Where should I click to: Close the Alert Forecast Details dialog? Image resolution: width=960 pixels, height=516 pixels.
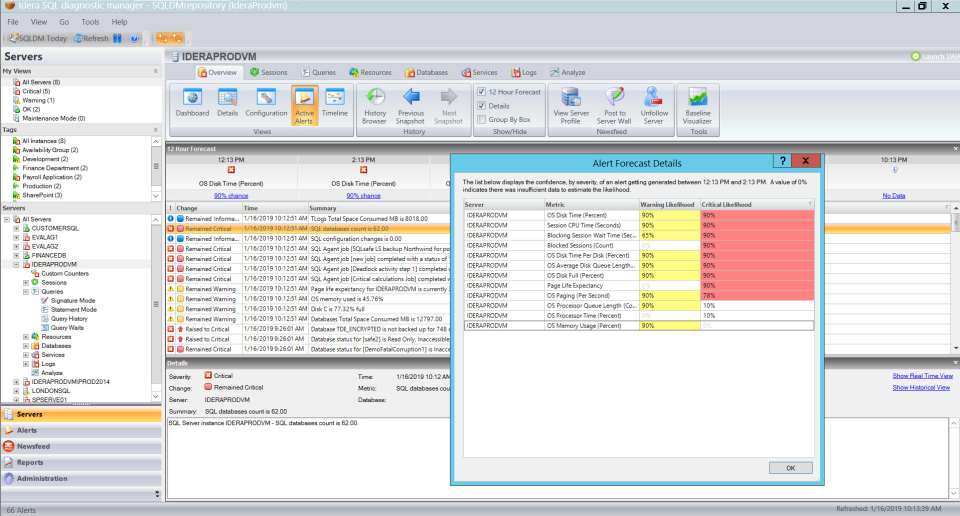[806, 161]
